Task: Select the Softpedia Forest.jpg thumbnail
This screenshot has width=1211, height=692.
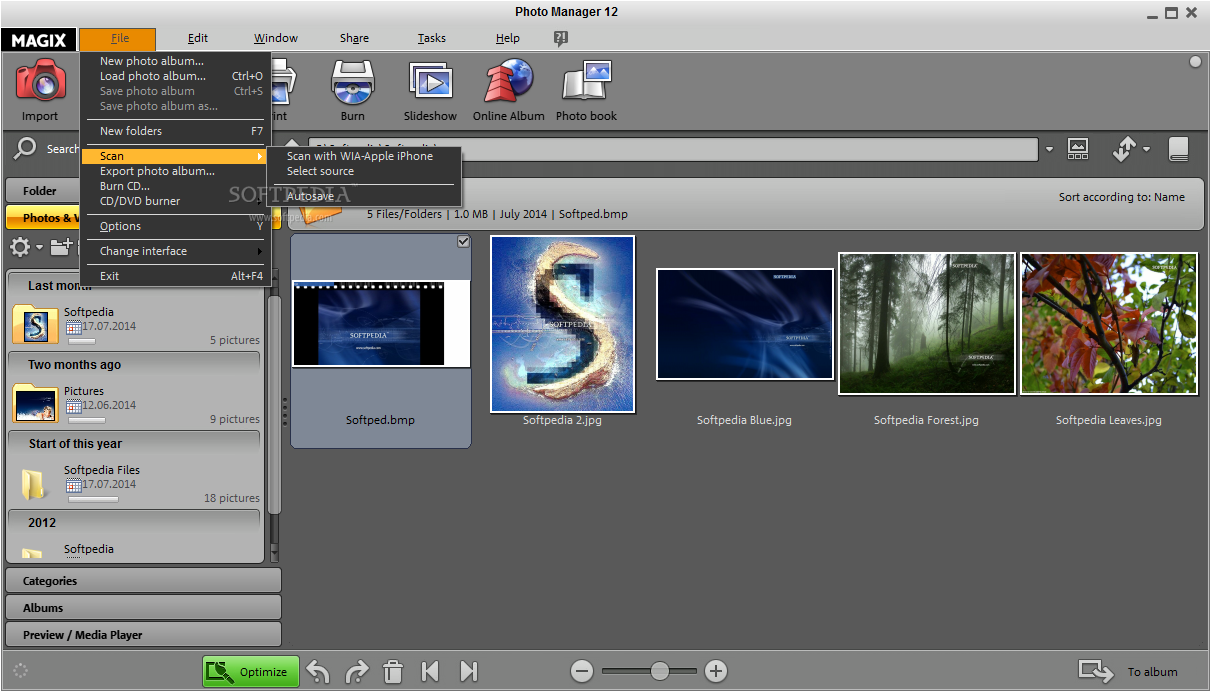Action: (926, 324)
